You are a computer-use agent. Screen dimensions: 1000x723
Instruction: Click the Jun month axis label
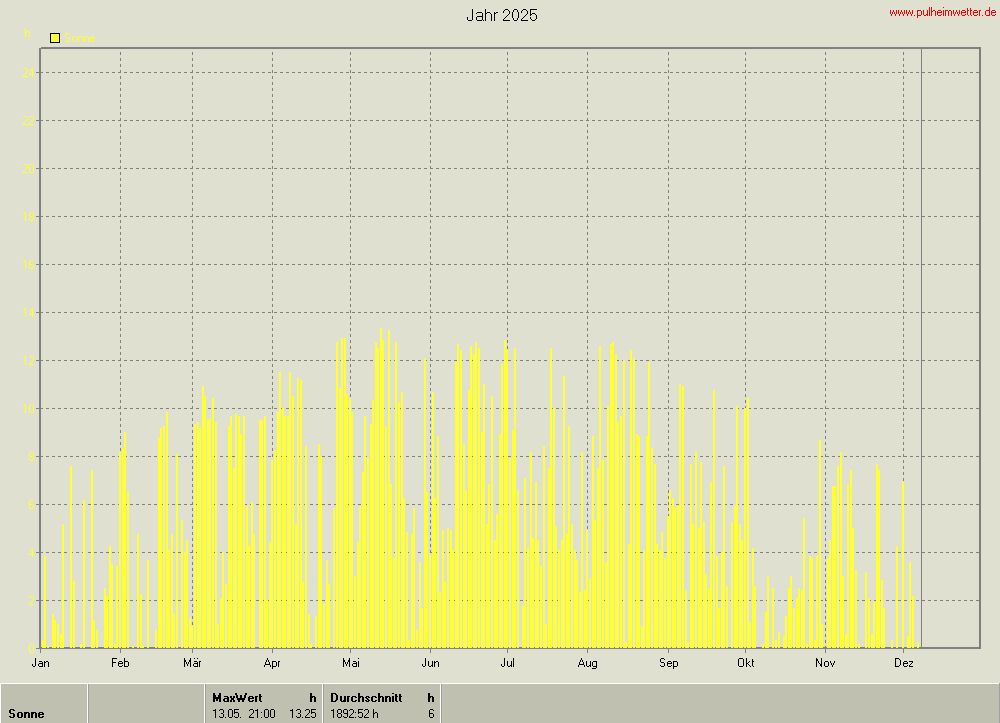[x=430, y=662]
